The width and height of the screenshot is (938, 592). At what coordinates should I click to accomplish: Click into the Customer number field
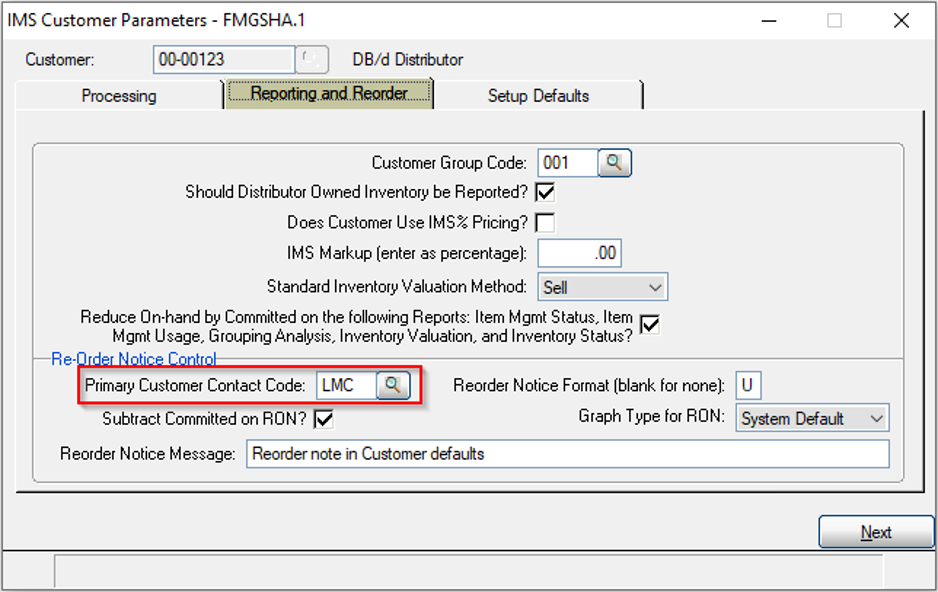(x=224, y=59)
